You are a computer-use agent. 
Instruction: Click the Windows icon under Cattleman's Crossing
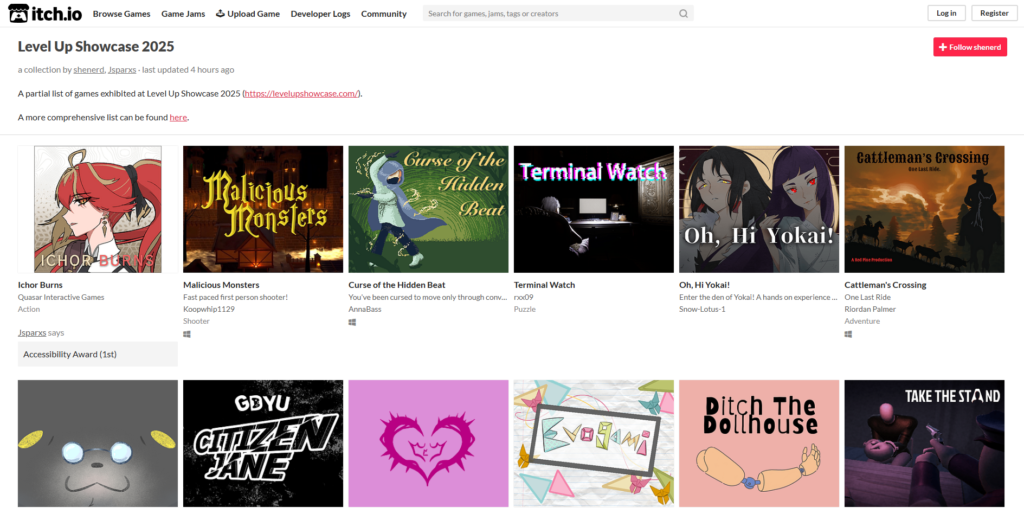(x=848, y=334)
